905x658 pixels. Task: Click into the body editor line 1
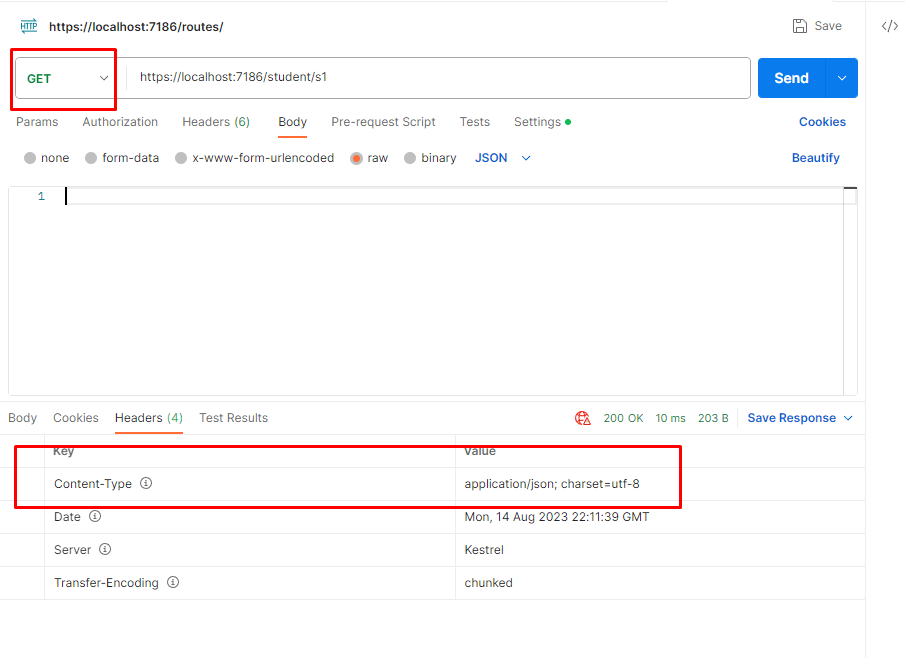coord(453,196)
